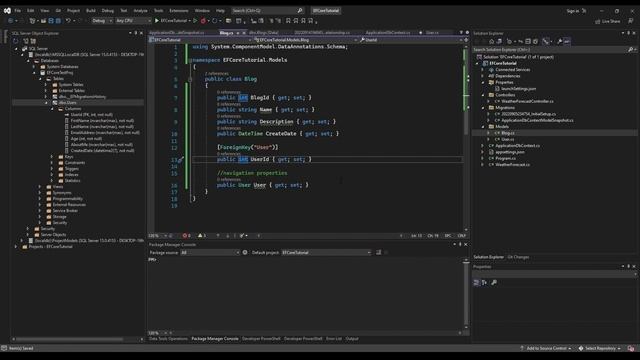Open the Tools menu
640x360 pixels.
coord(158,11)
